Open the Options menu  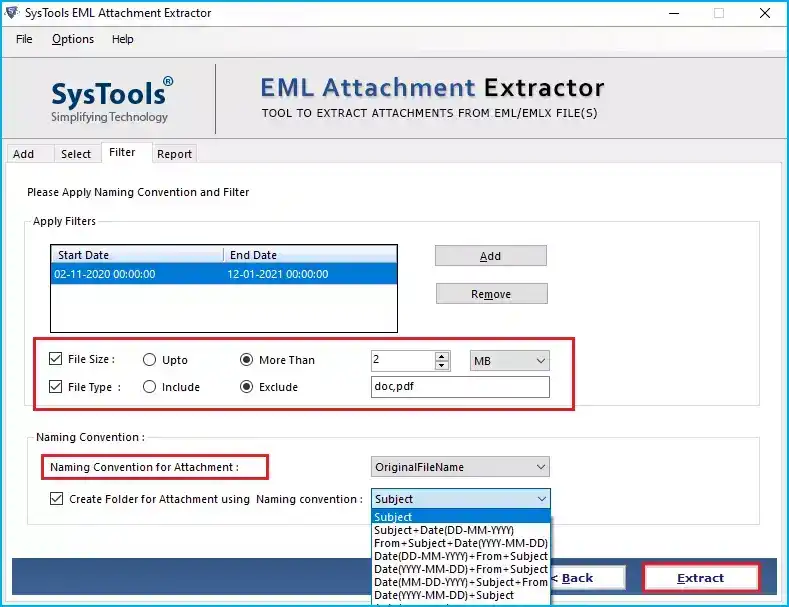pyautogui.click(x=73, y=39)
